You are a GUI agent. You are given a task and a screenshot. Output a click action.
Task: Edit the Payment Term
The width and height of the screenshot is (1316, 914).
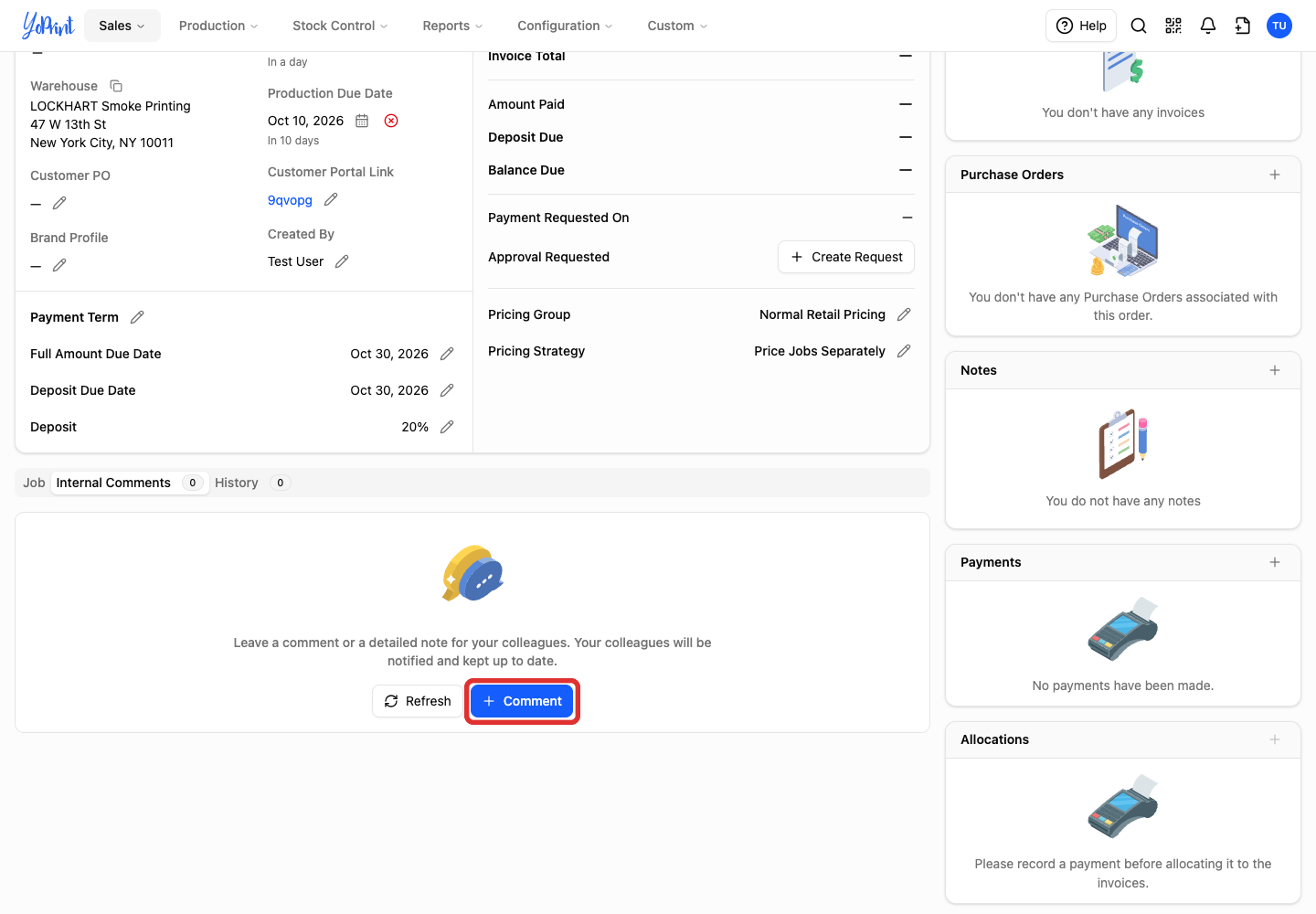pos(137,317)
